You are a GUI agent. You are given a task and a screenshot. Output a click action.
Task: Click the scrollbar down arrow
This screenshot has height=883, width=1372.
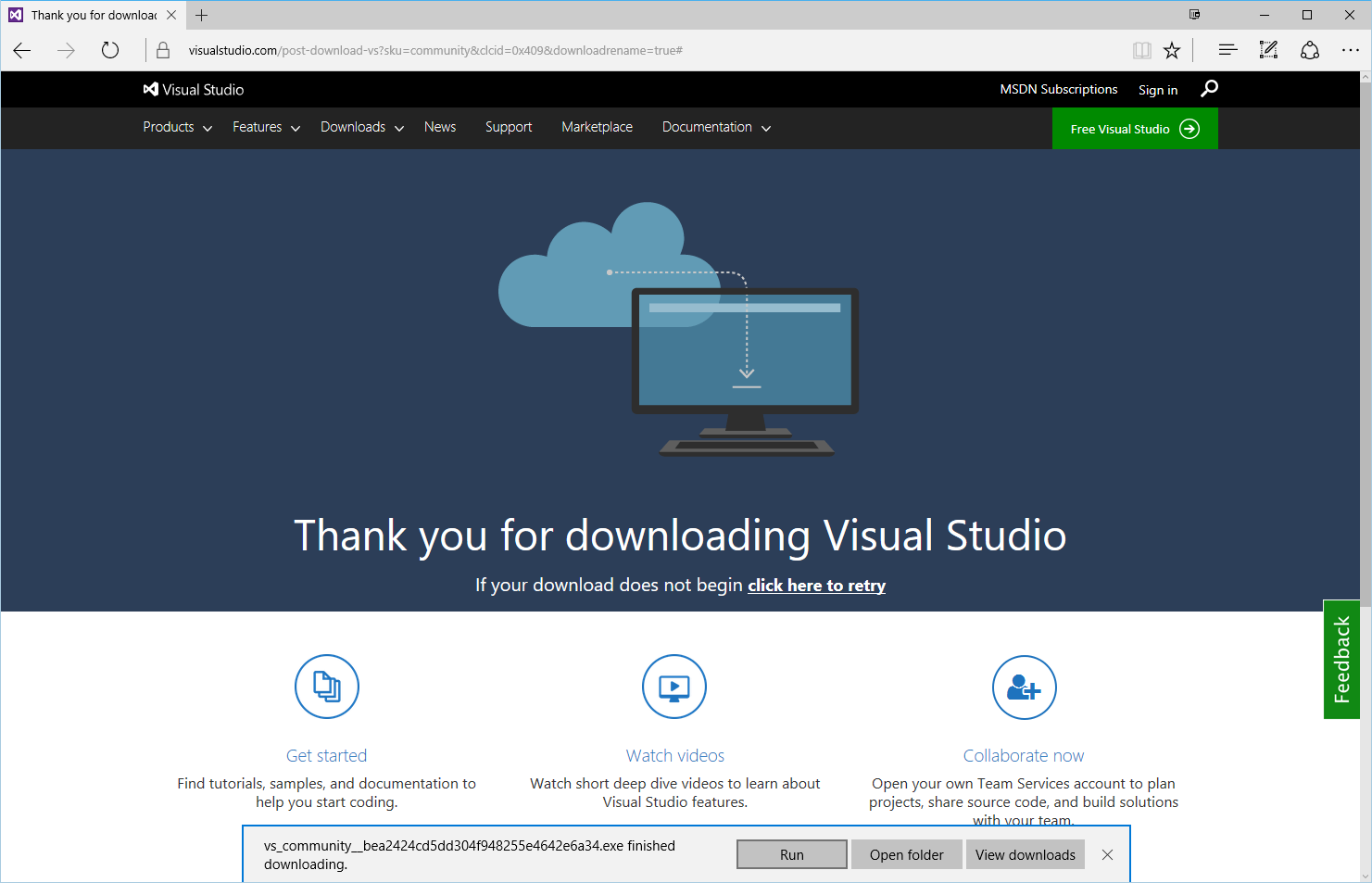(x=1366, y=876)
